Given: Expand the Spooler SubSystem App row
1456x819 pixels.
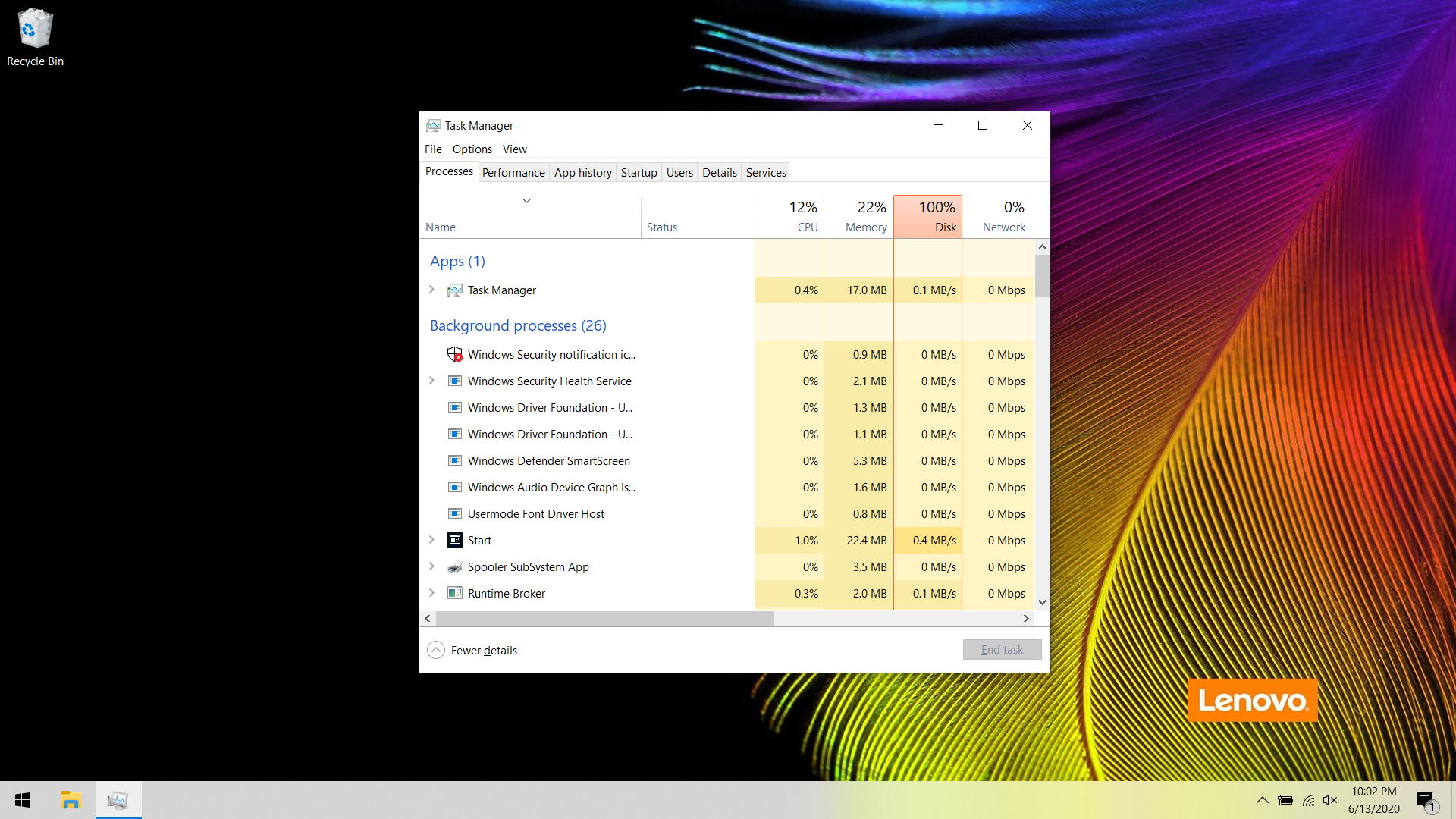Looking at the screenshot, I should tap(431, 566).
